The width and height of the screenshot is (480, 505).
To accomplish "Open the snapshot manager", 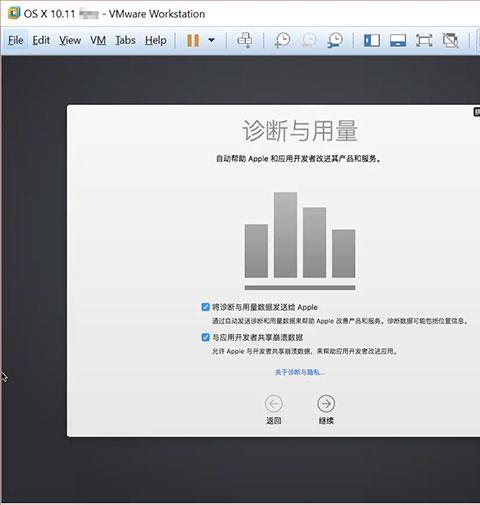I will (x=335, y=40).
